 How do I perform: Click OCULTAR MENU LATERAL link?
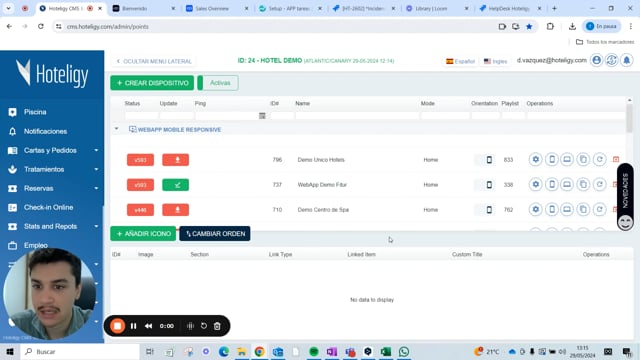(154, 61)
